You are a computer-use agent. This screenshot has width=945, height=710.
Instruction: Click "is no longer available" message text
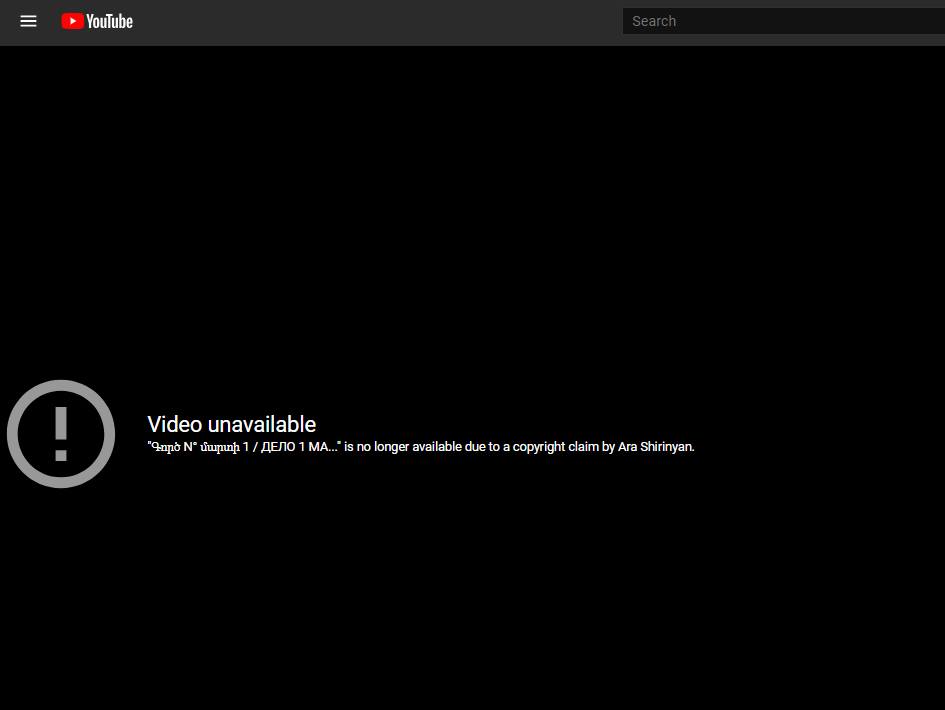click(x=410, y=447)
